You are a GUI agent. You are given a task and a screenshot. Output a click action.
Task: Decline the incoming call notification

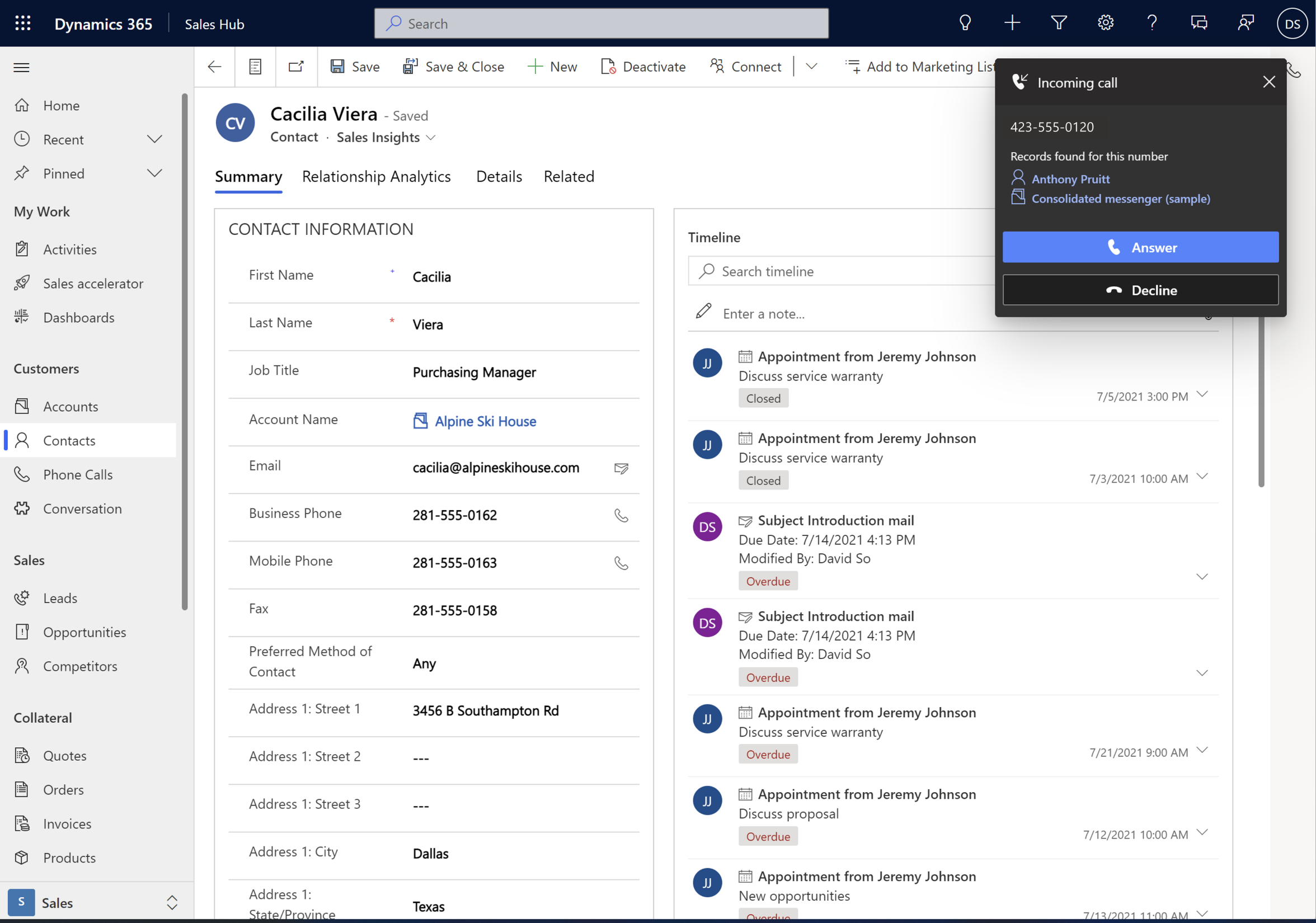(x=1140, y=289)
